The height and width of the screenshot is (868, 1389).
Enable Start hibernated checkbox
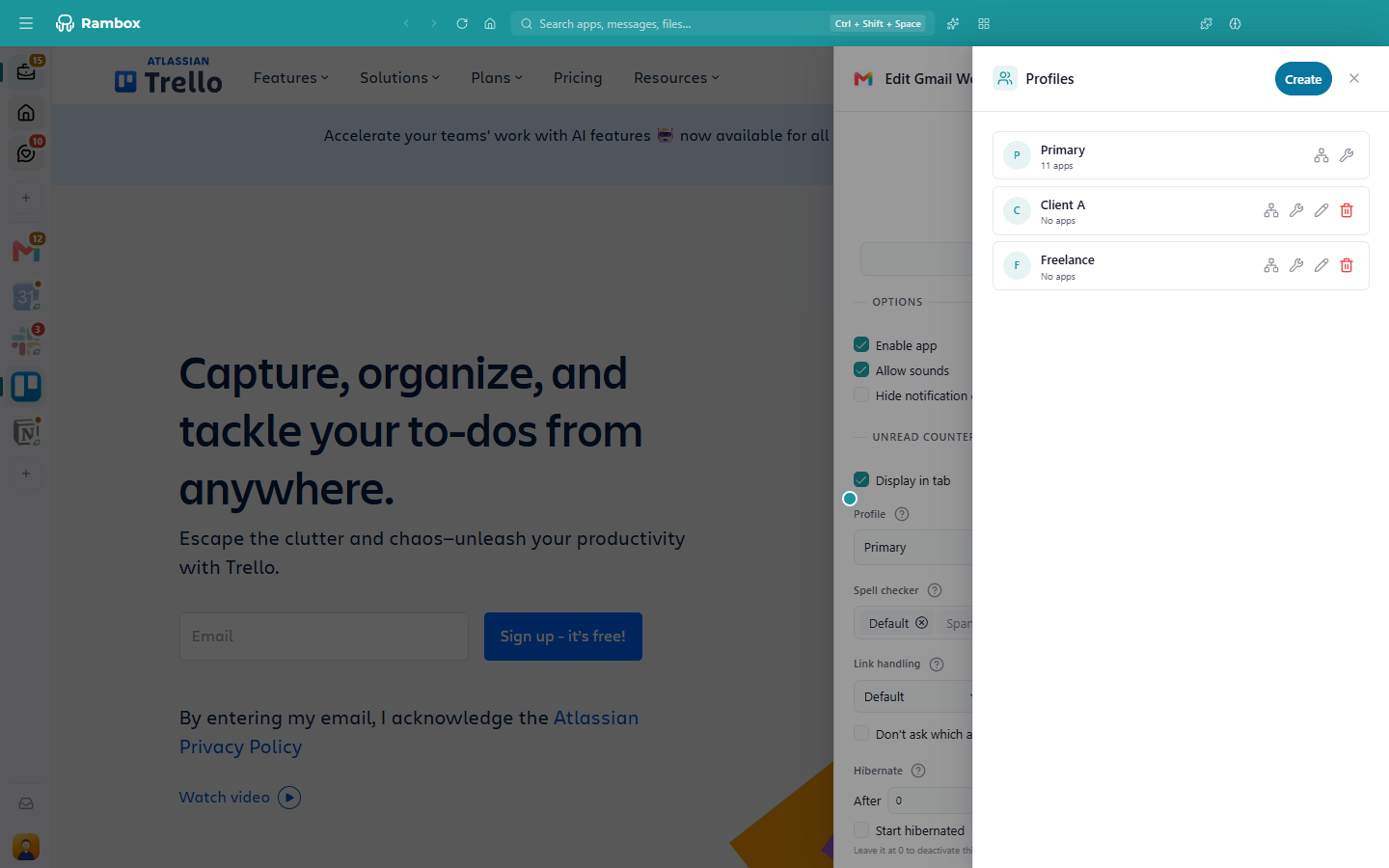coord(861,829)
